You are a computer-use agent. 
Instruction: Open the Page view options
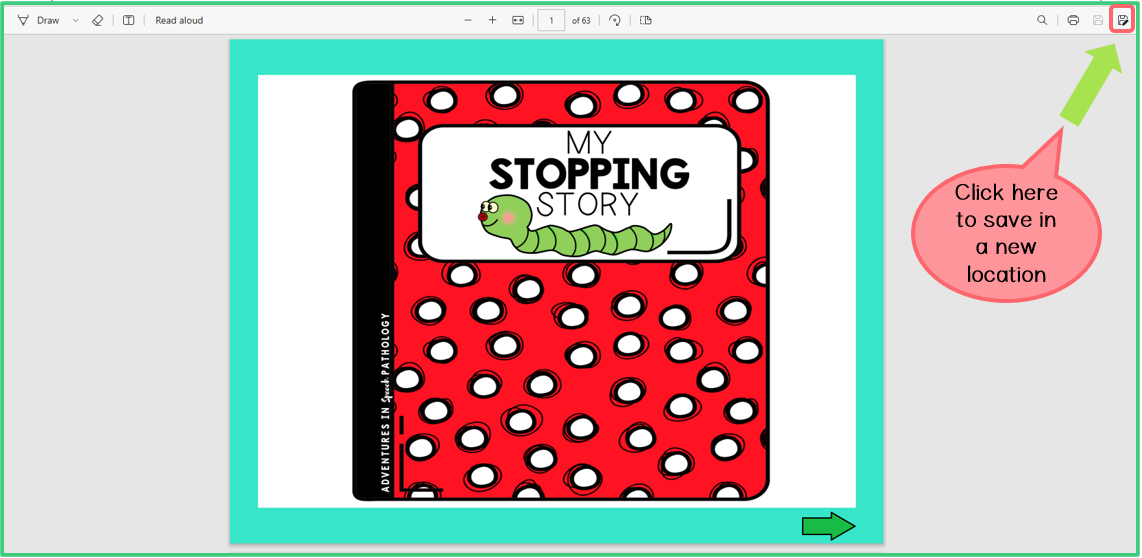645,20
